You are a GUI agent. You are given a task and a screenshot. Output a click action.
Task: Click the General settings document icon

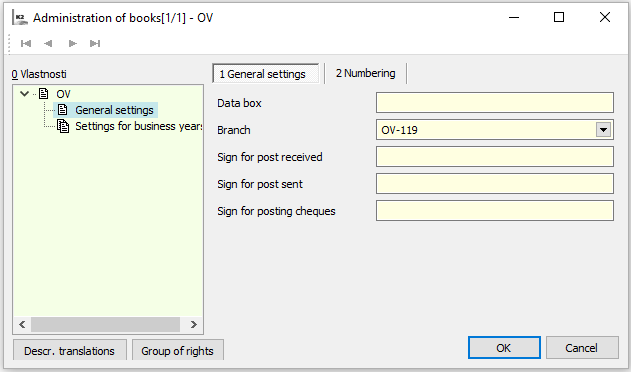click(x=63, y=110)
